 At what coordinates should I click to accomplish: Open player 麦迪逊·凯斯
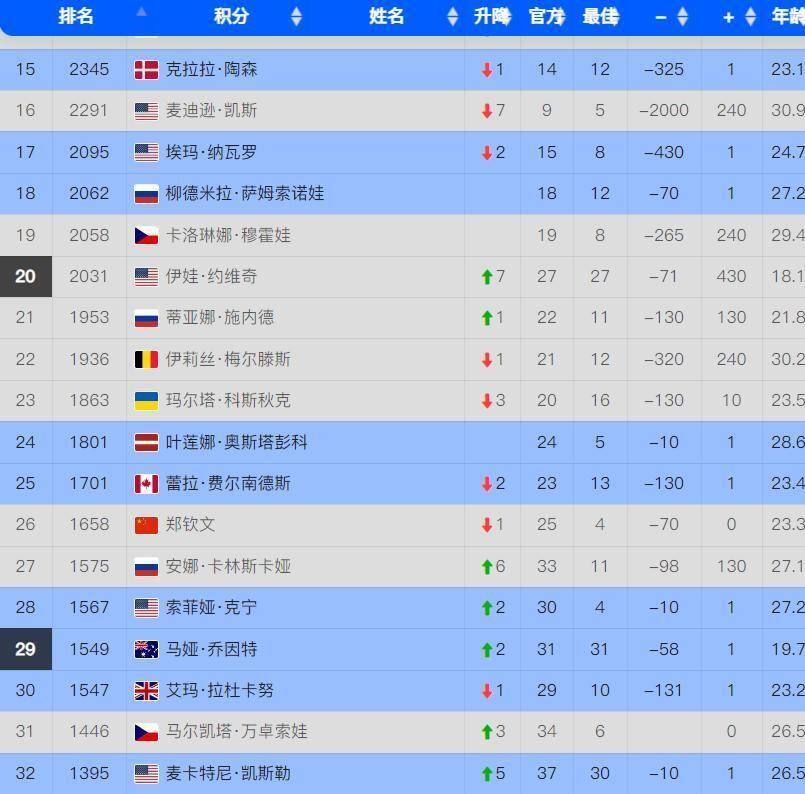click(211, 110)
